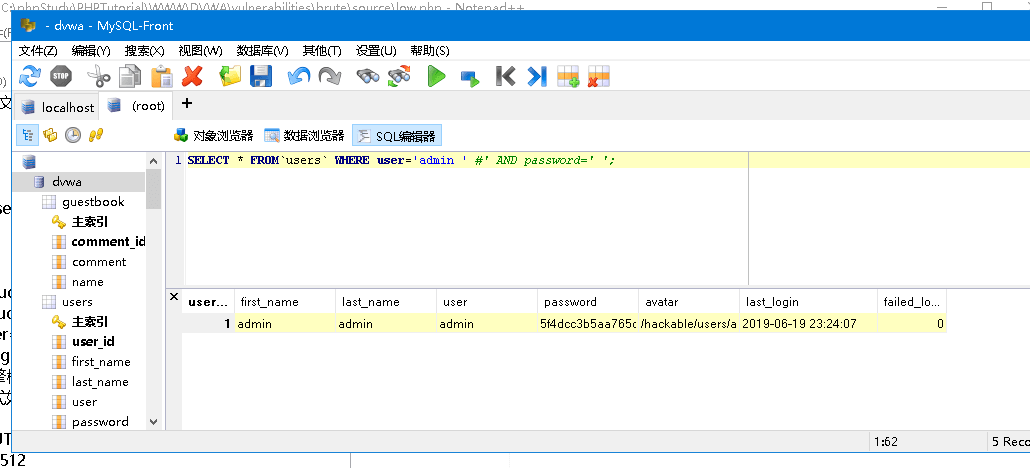Jump to the first record icon

coord(505,76)
